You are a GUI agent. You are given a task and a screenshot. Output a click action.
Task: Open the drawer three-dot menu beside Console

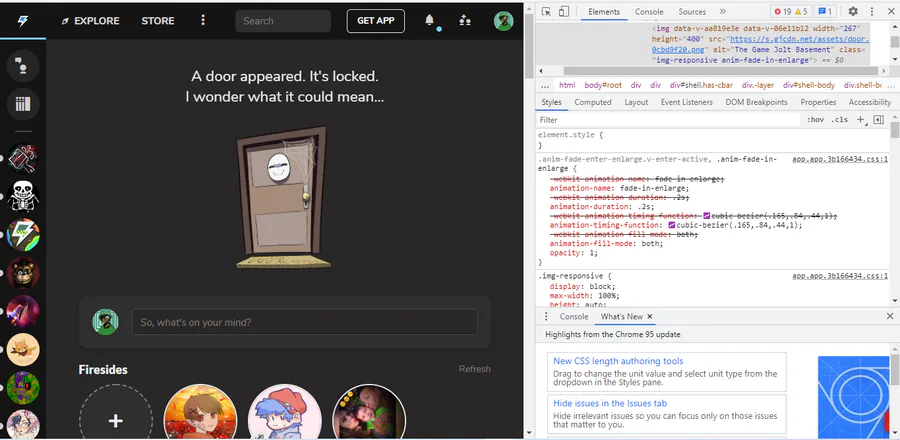546,316
